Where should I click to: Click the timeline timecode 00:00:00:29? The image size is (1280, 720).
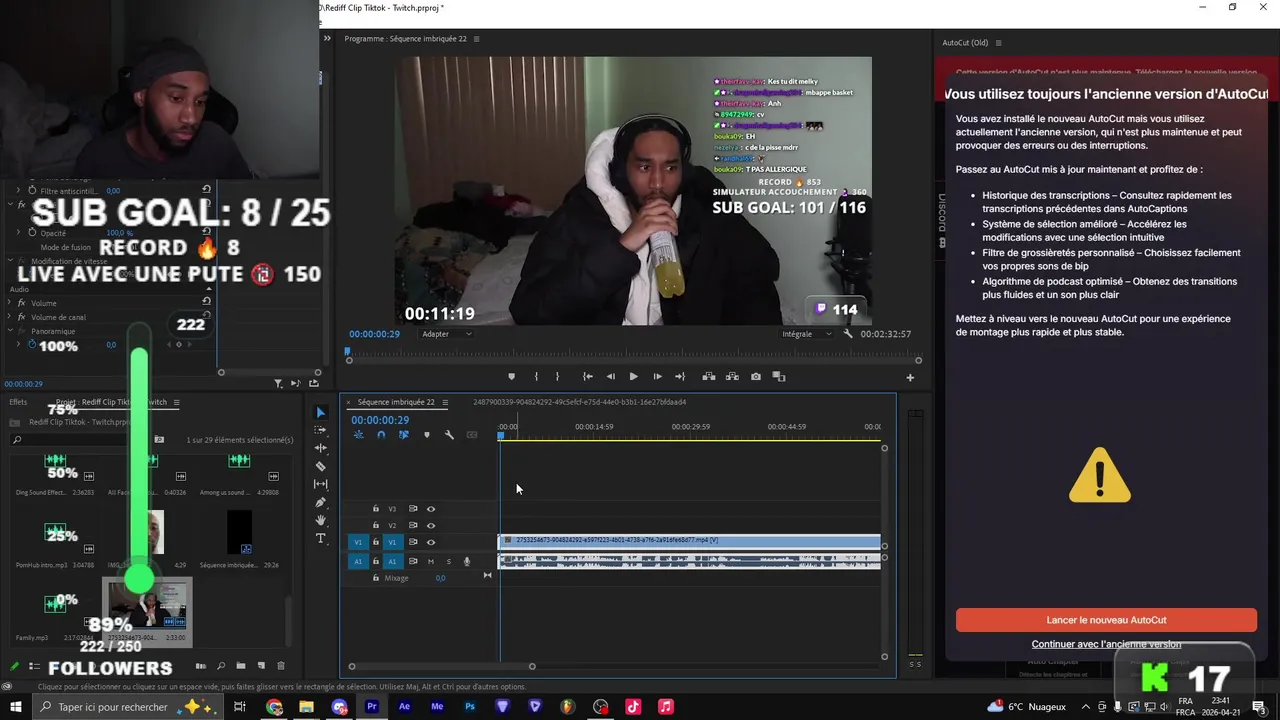coord(380,421)
